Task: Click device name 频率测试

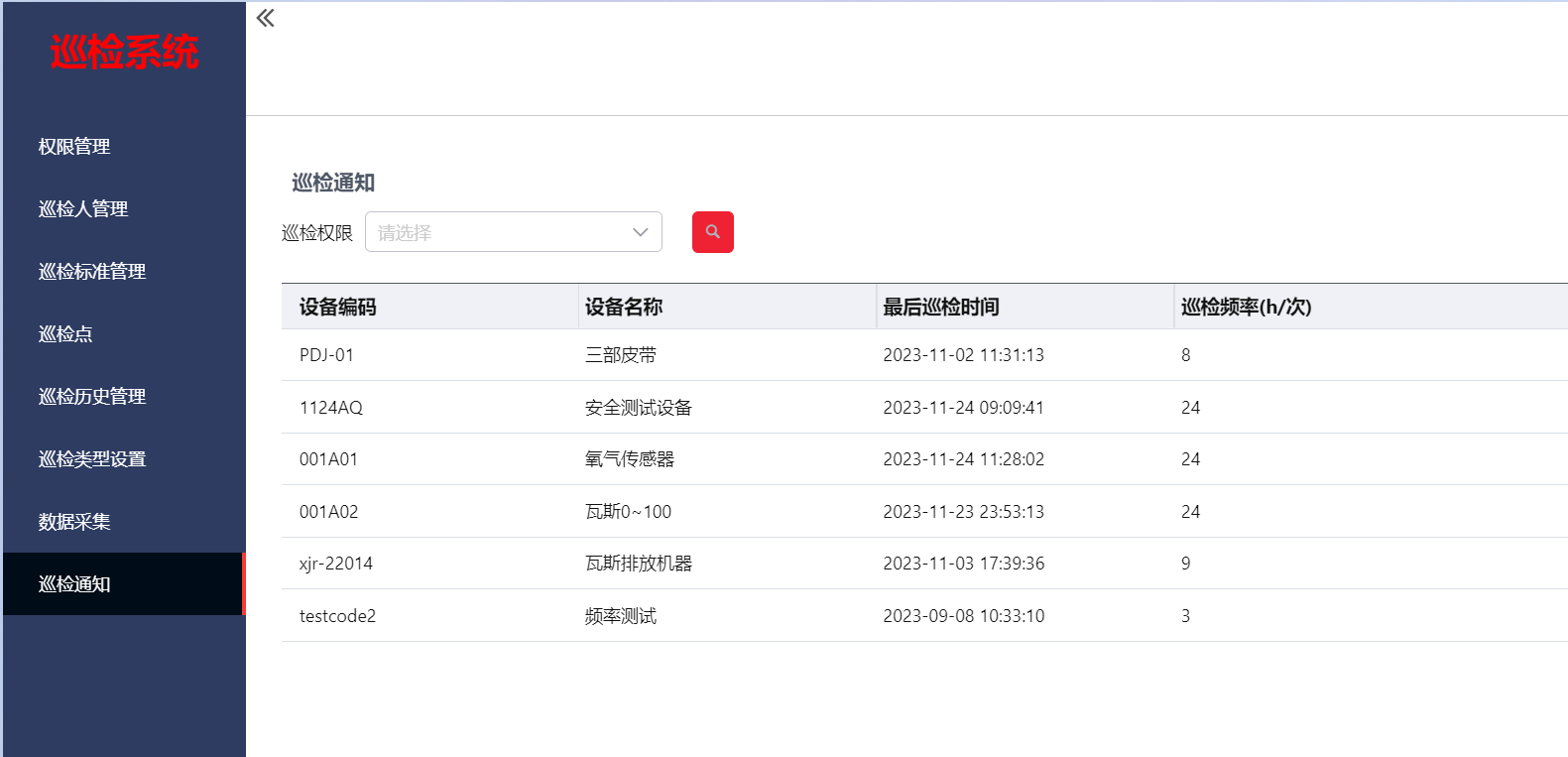Action: [x=621, y=616]
